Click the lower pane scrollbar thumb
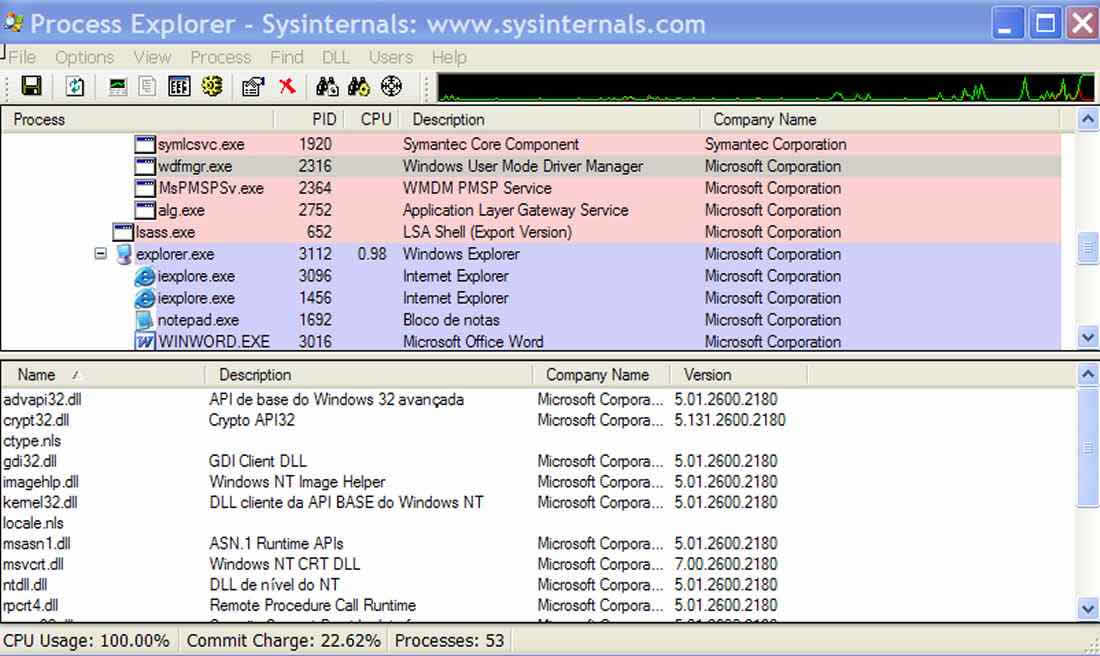This screenshot has height=656, width=1100. [x=1087, y=446]
